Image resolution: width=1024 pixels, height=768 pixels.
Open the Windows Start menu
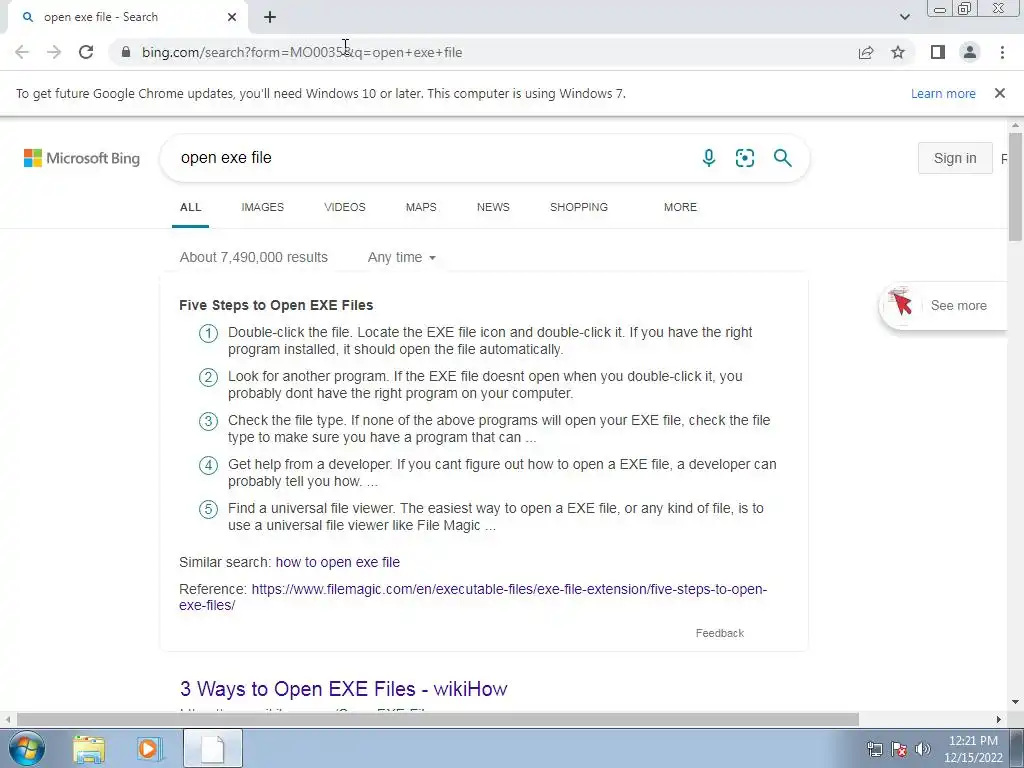(x=27, y=748)
